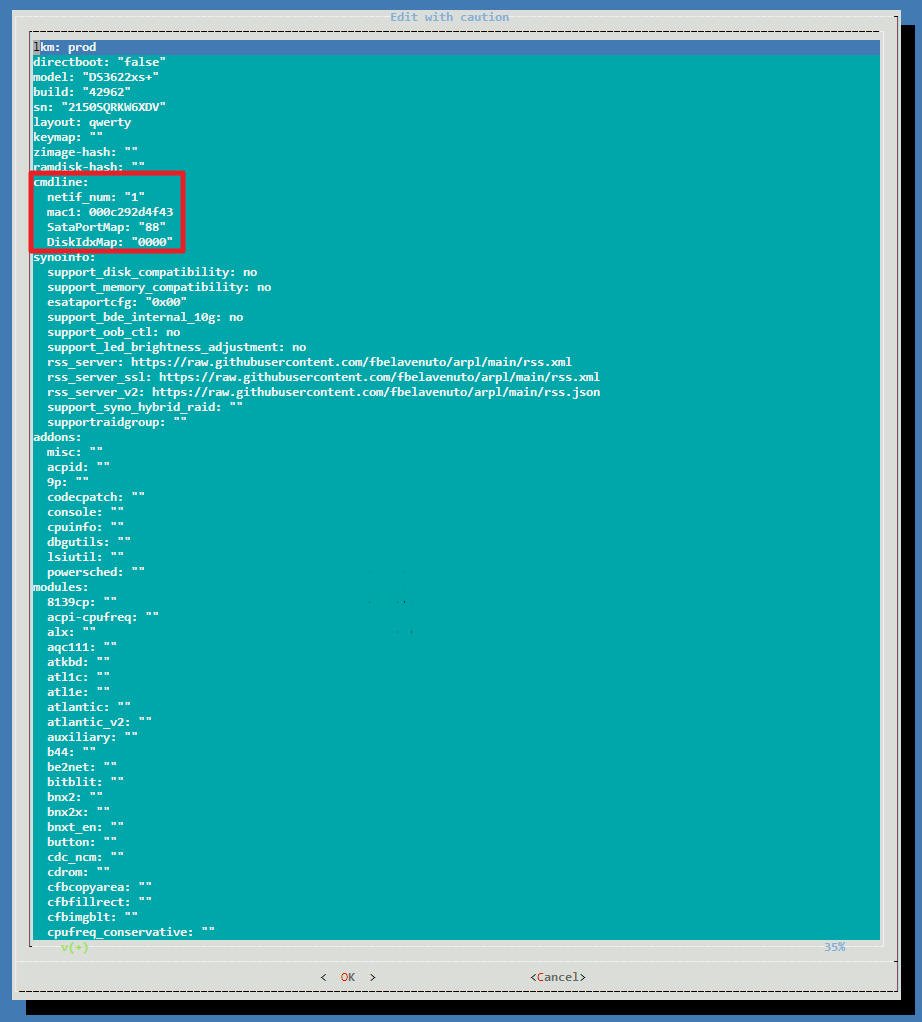Select the modules section header

pos(61,587)
